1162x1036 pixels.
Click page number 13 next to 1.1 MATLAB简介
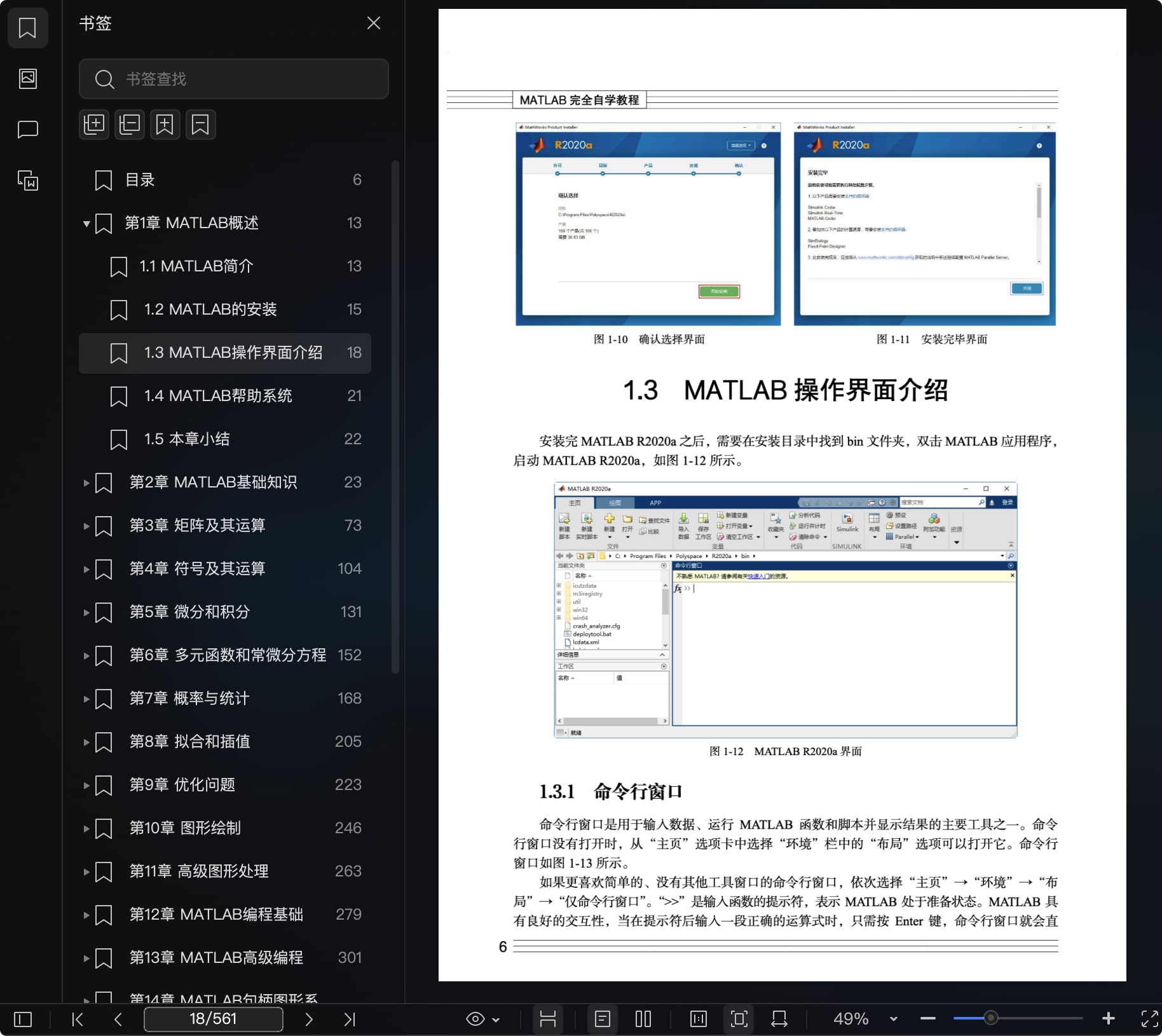[354, 266]
